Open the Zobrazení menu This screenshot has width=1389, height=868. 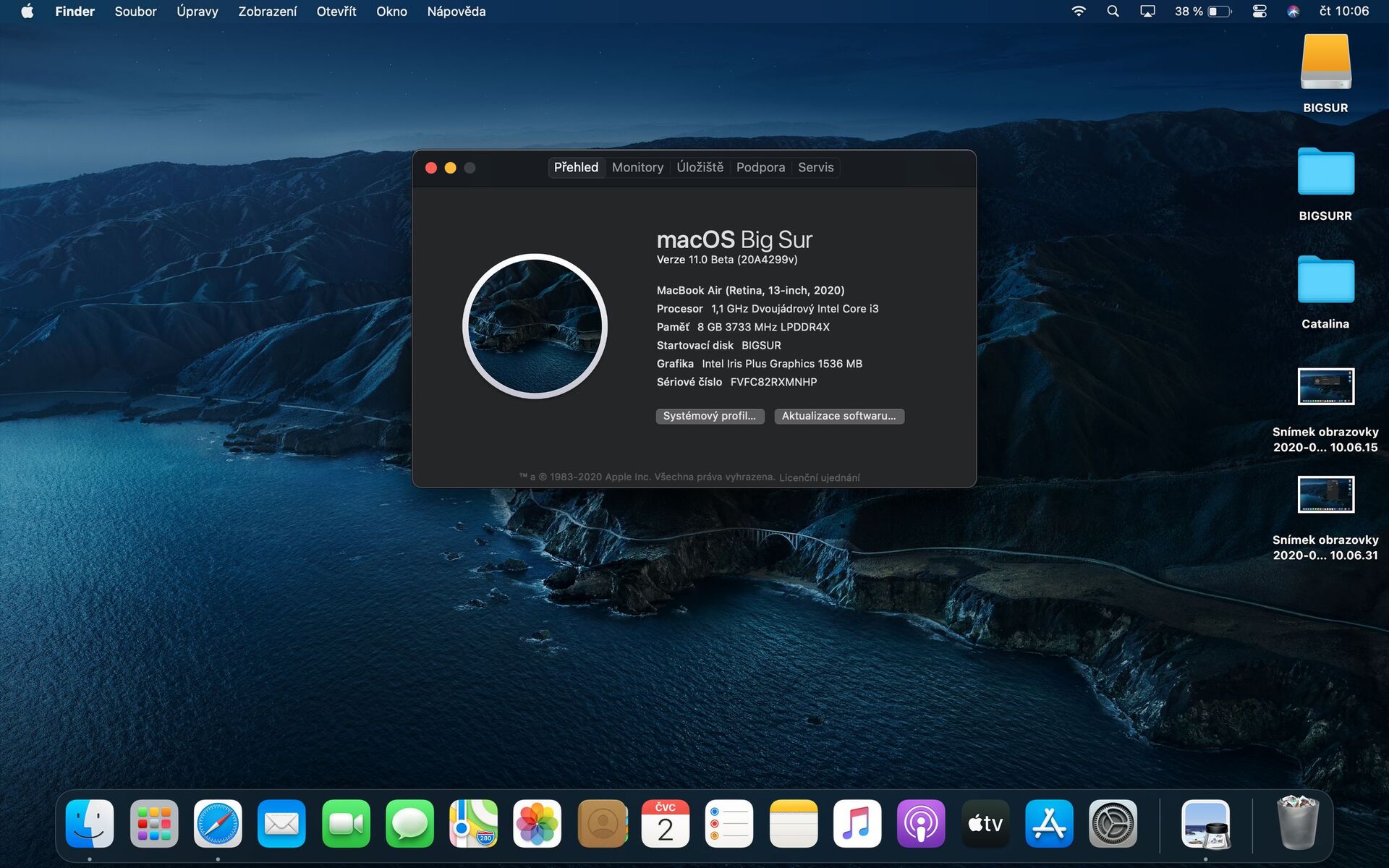point(267,11)
